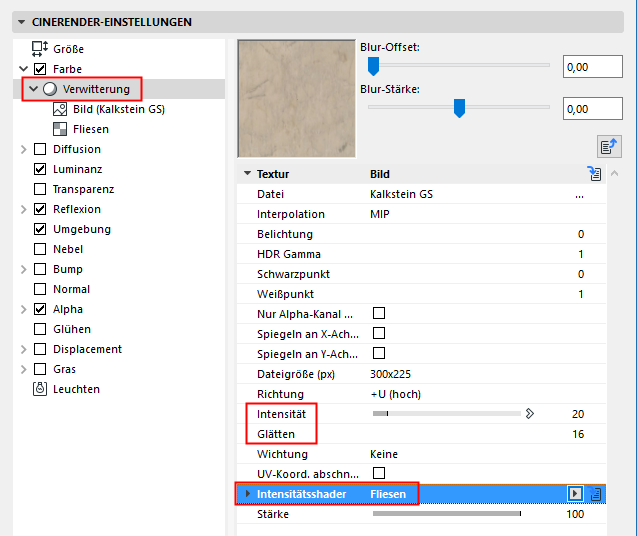Image resolution: width=637 pixels, height=536 pixels.
Task: Select the Größe size icon
Action: [40, 49]
